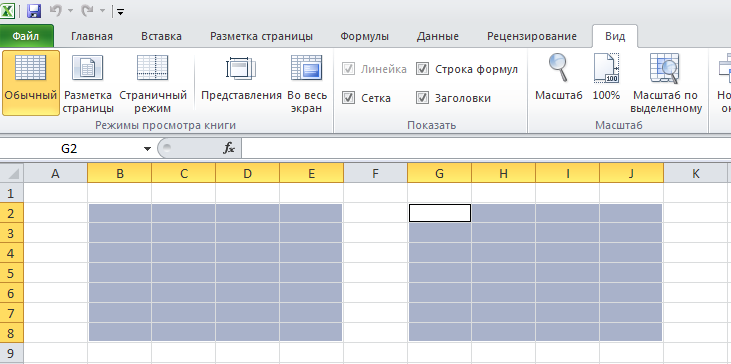The height and width of the screenshot is (364, 731).
Task: Select column K header
Action: pyautogui.click(x=696, y=173)
